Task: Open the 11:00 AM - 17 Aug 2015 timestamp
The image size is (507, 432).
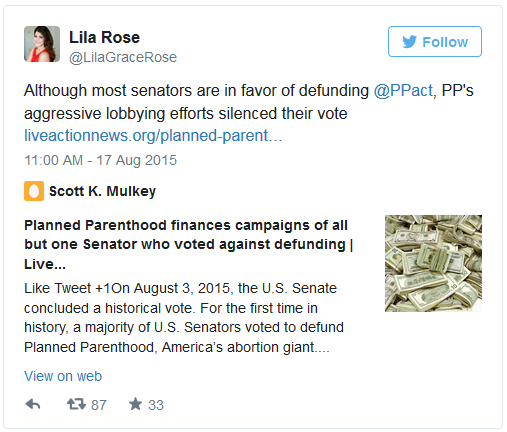Action: tap(100, 160)
